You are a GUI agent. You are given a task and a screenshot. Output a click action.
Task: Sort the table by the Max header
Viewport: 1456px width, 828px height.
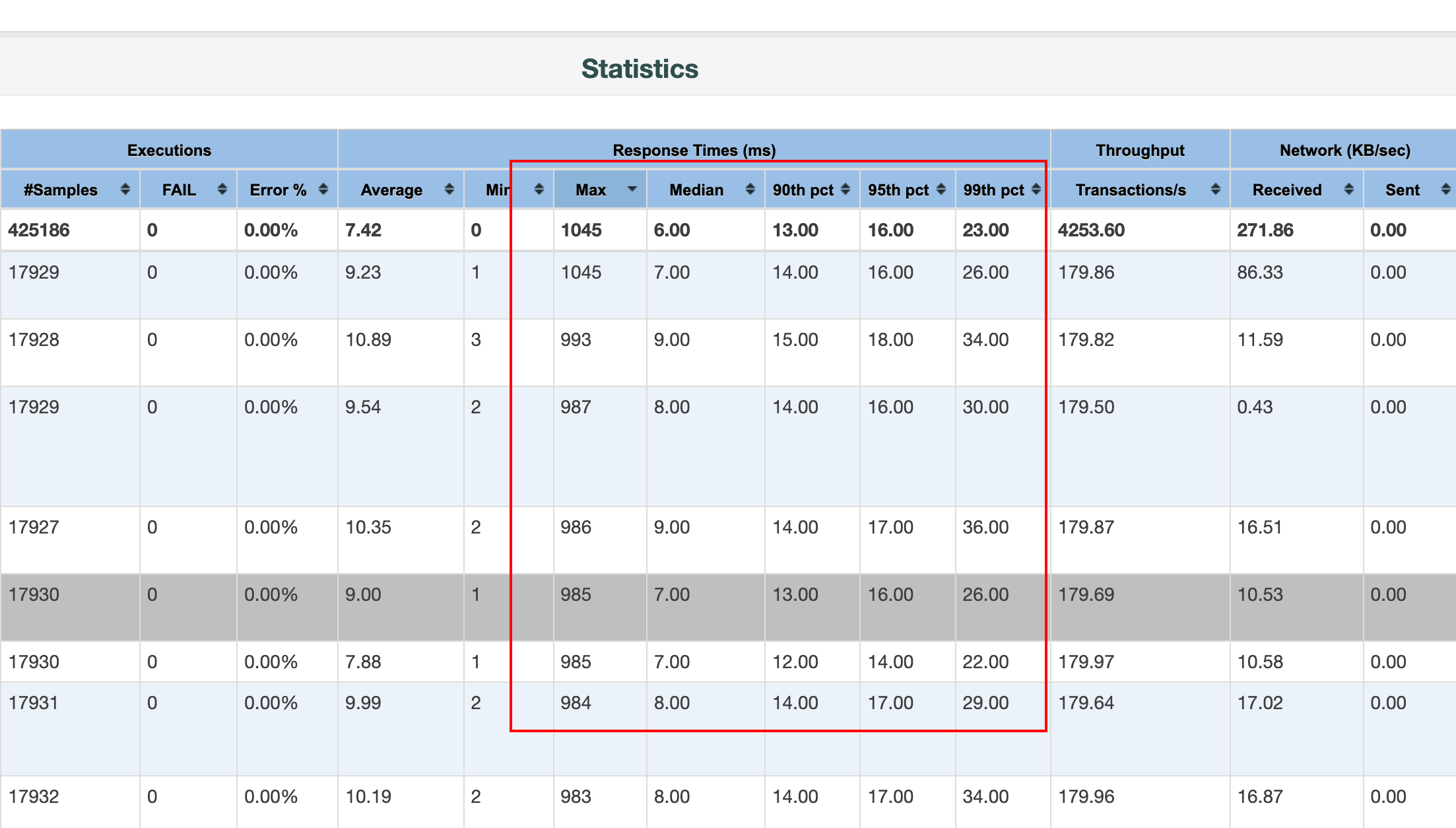(x=590, y=190)
